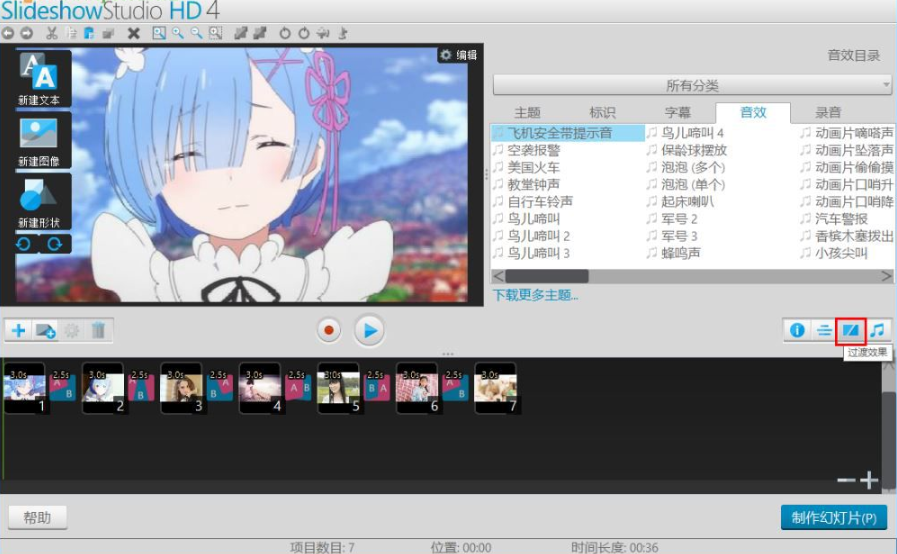Cut selection with scissors icon

pyautogui.click(x=52, y=33)
